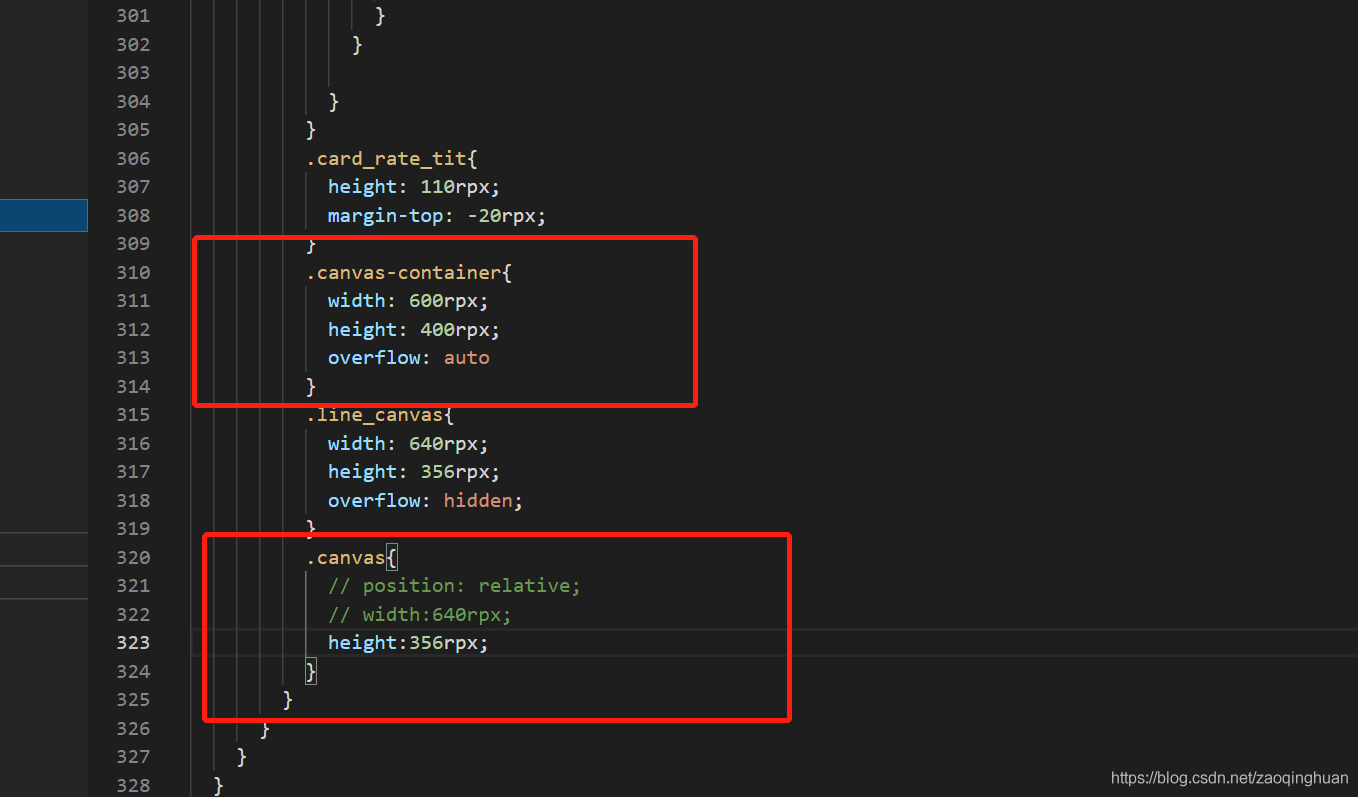Click the 'width: 640rpx;' declaration on line 316
Screen dimensions: 1358x797
[408, 443]
